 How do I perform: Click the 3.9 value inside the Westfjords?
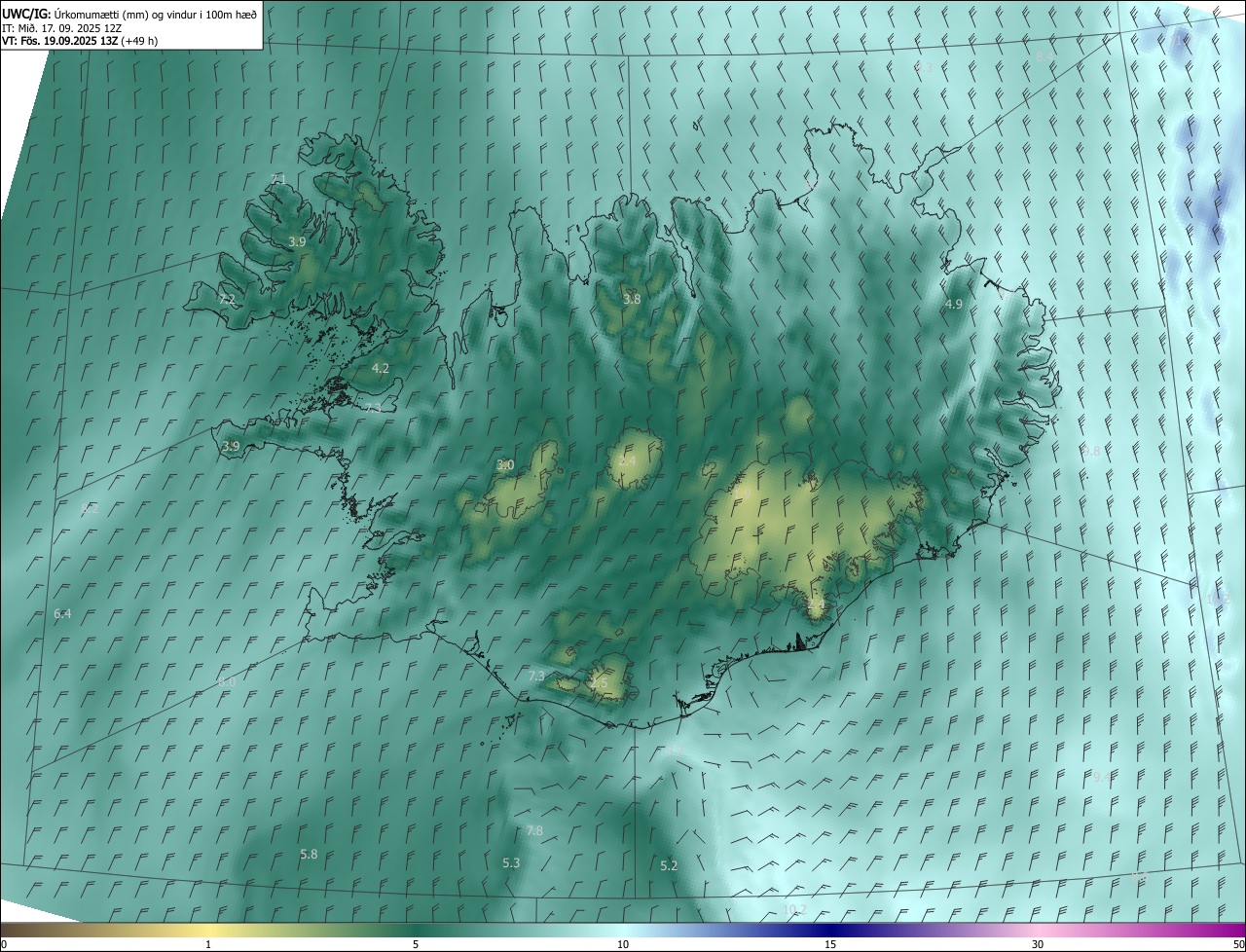coord(298,241)
